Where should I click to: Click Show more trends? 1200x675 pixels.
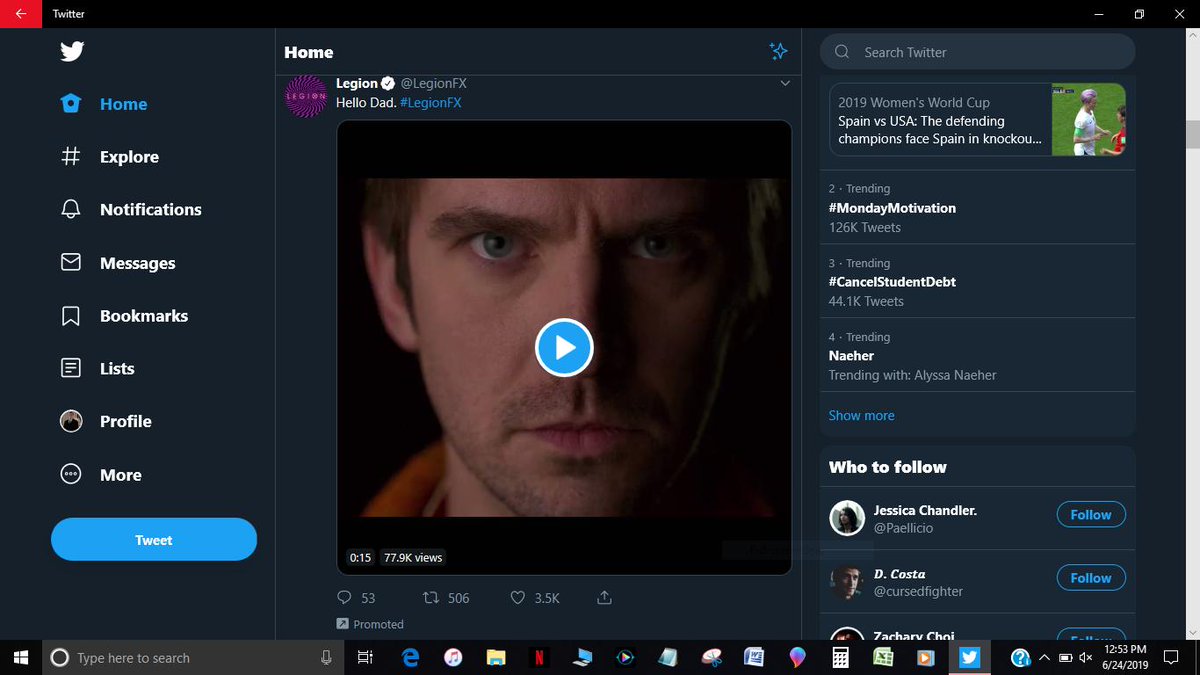pos(861,415)
